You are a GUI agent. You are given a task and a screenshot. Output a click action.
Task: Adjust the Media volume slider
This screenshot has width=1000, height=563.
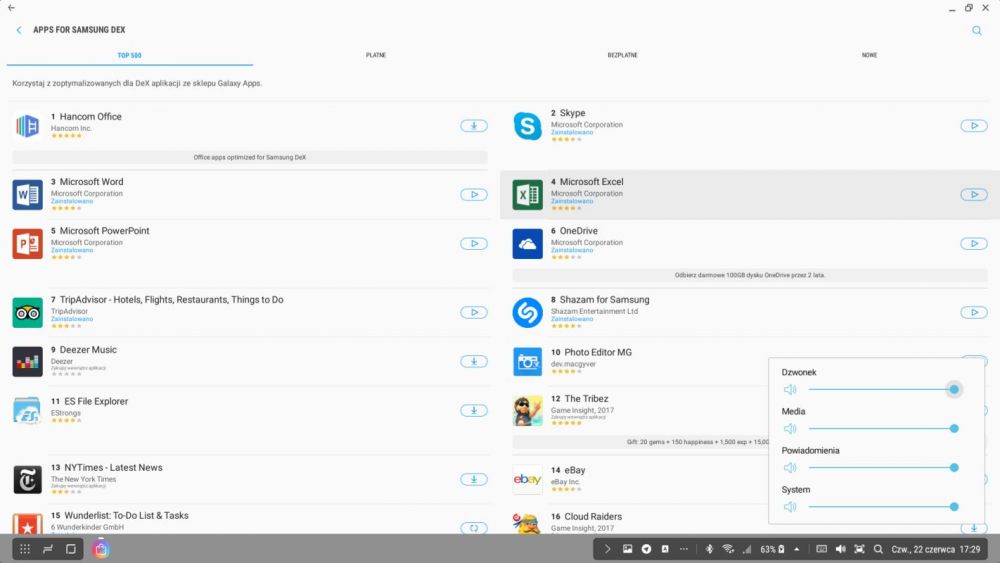(x=884, y=428)
